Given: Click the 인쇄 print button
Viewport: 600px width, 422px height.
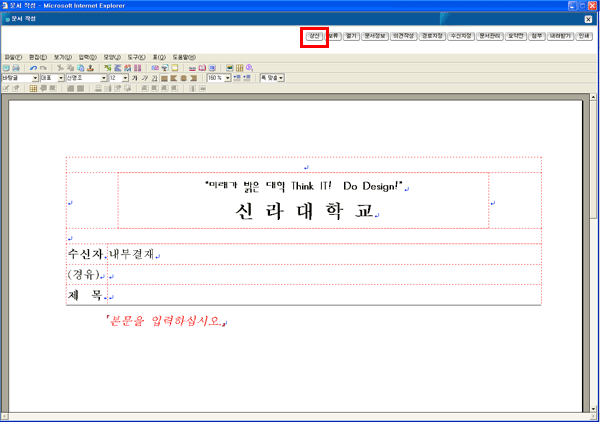Looking at the screenshot, I should point(584,36).
